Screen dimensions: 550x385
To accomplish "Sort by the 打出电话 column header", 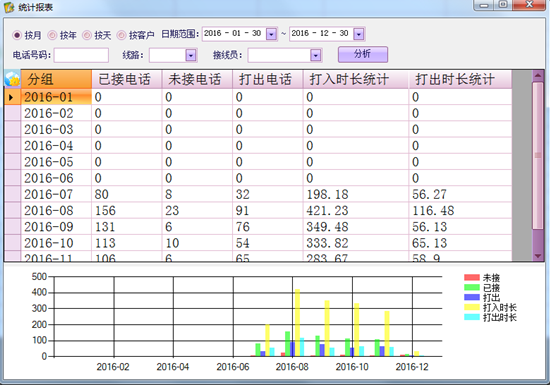I will coord(268,79).
